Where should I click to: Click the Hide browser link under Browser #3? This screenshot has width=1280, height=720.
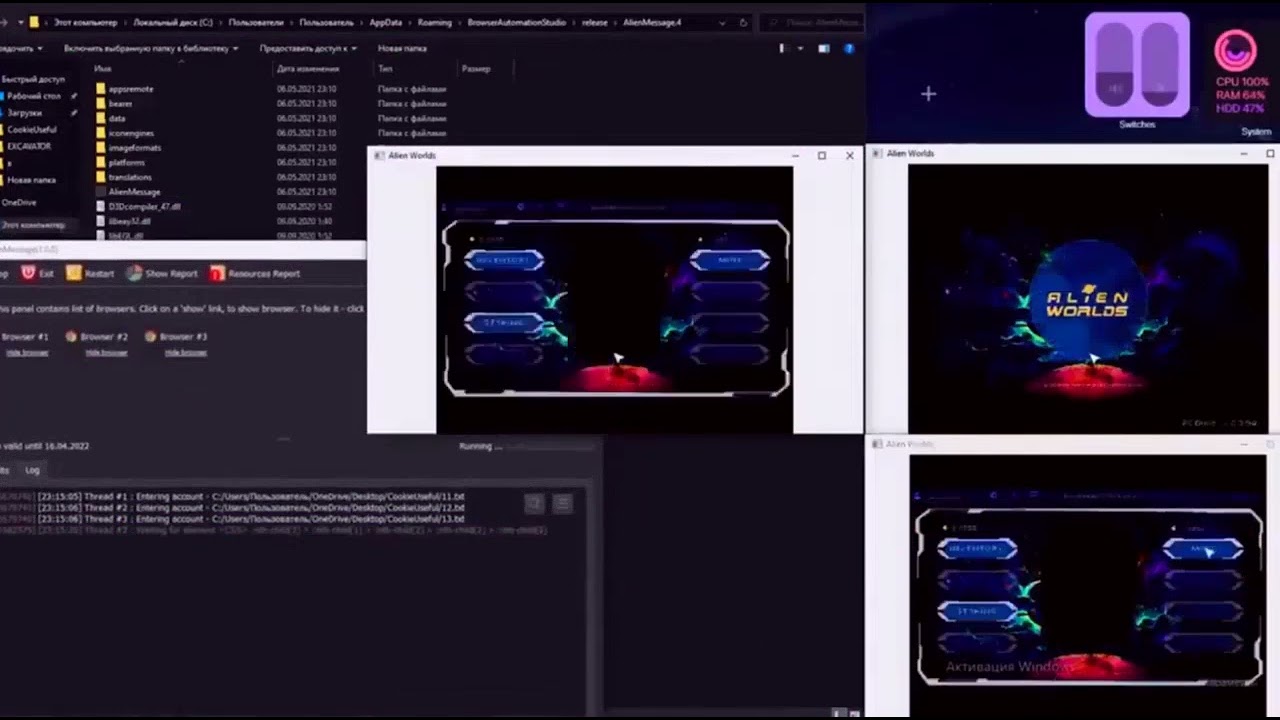[186, 352]
